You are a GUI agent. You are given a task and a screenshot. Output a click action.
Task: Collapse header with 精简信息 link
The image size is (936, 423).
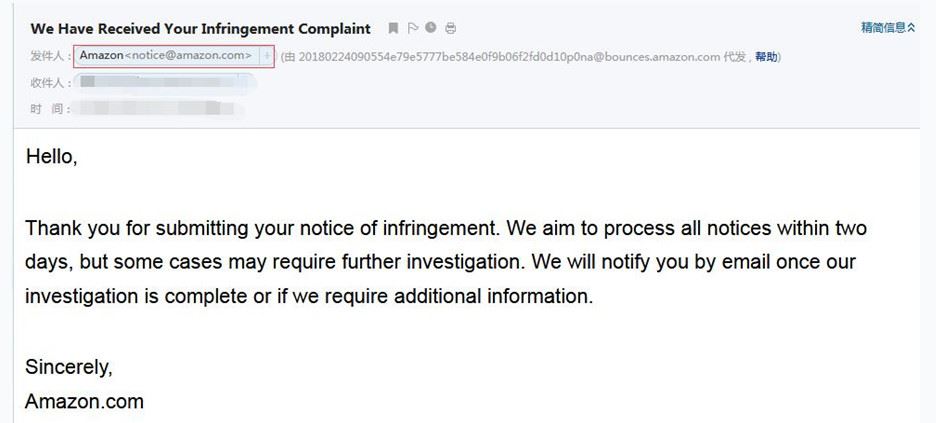[883, 27]
